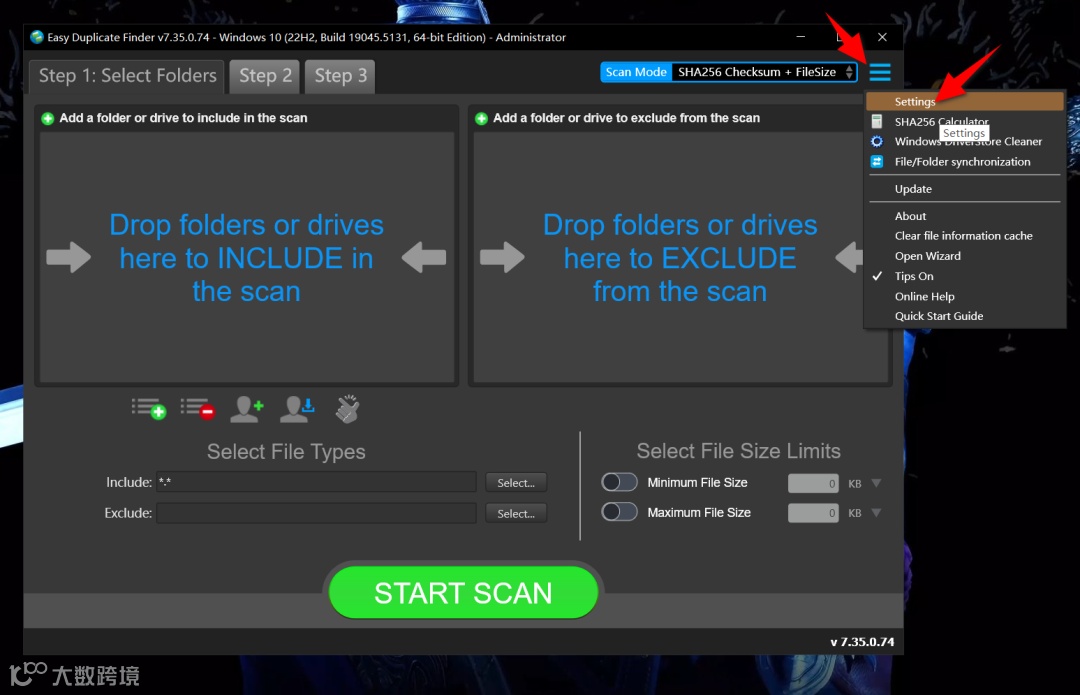Click the File/Folder synchronization icon
The height and width of the screenshot is (695, 1080).
click(877, 161)
